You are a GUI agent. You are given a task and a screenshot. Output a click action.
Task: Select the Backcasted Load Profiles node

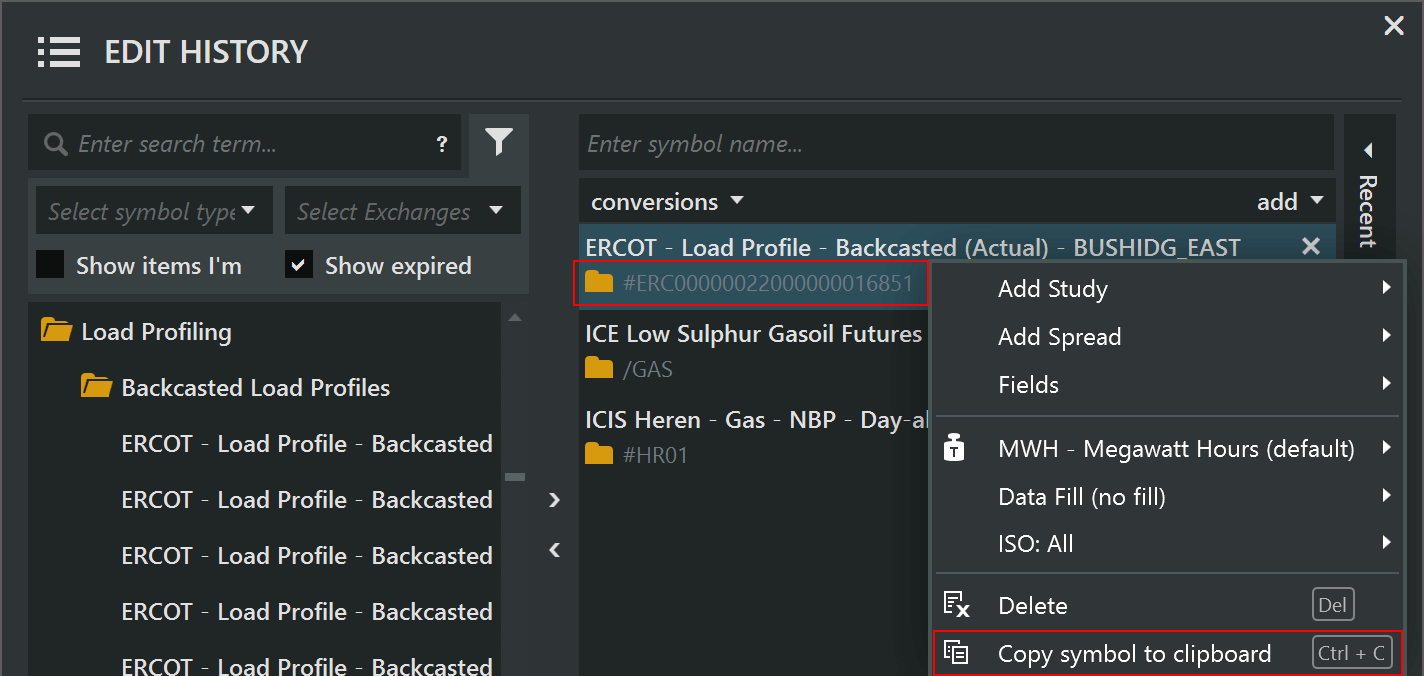coord(256,388)
